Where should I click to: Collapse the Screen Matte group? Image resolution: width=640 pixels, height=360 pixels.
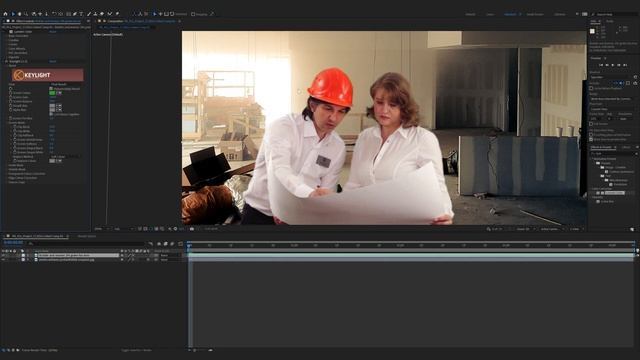click(7, 122)
